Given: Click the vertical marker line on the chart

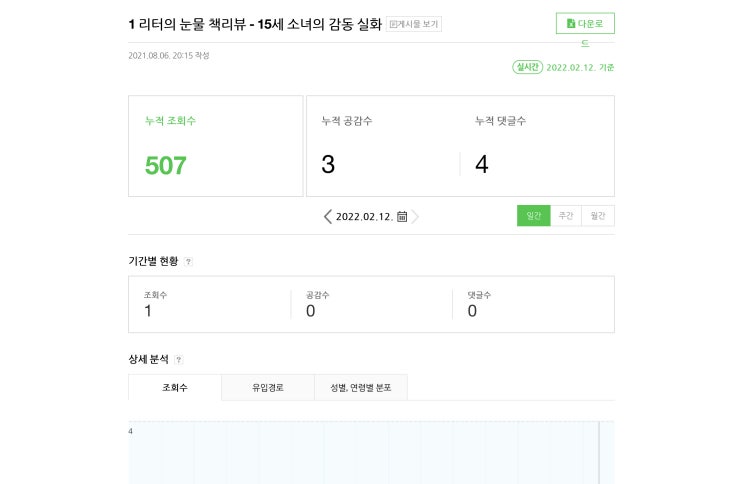Looking at the screenshot, I should (x=599, y=452).
